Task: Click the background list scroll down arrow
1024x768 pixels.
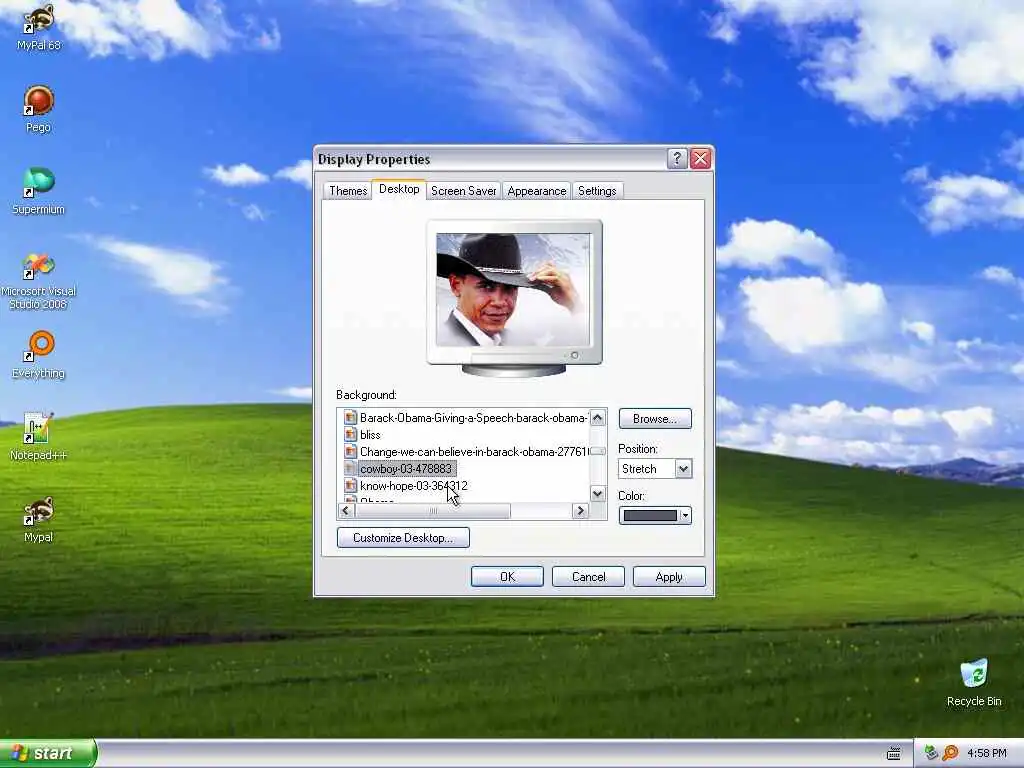Action: pos(598,494)
